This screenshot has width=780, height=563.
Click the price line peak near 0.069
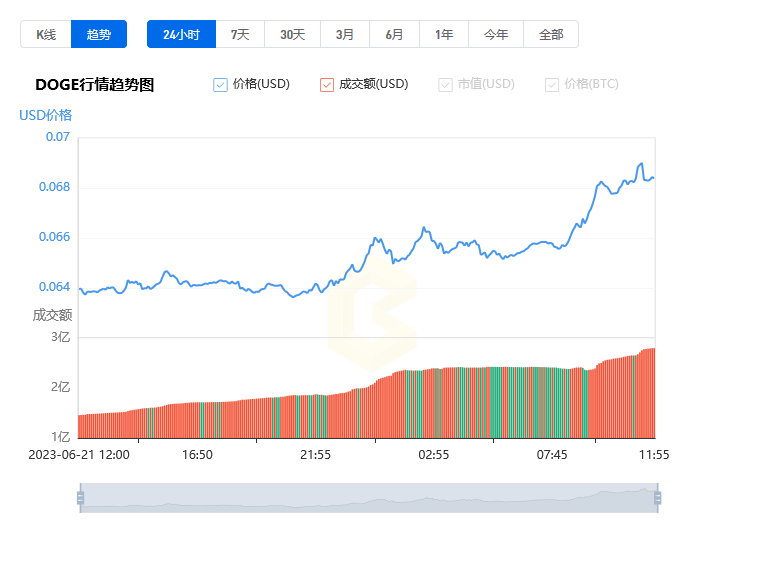coord(640,164)
